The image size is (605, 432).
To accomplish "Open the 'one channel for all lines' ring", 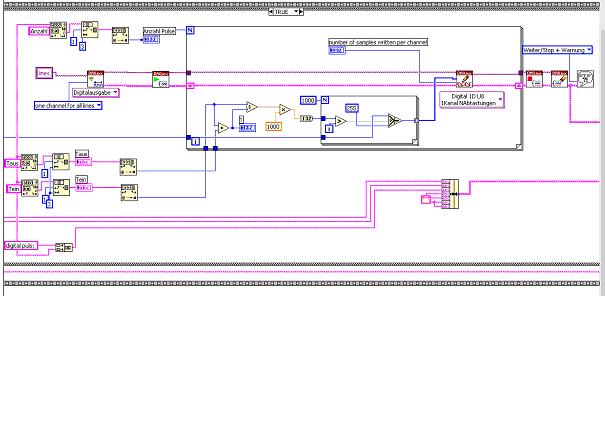I will pos(68,105).
